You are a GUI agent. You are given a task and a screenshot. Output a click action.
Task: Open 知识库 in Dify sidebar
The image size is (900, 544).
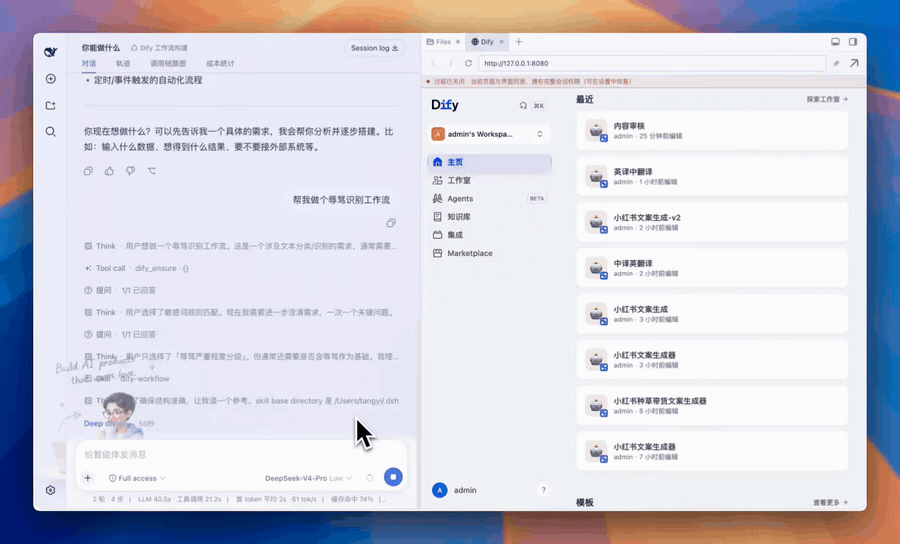489,217
